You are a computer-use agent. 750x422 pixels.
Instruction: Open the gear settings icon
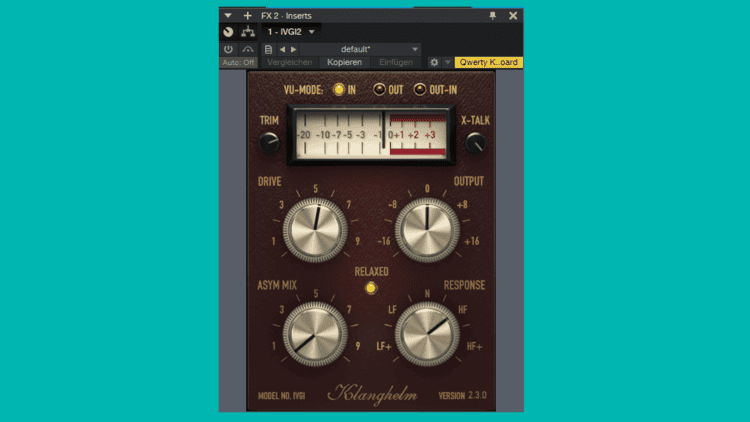[434, 62]
